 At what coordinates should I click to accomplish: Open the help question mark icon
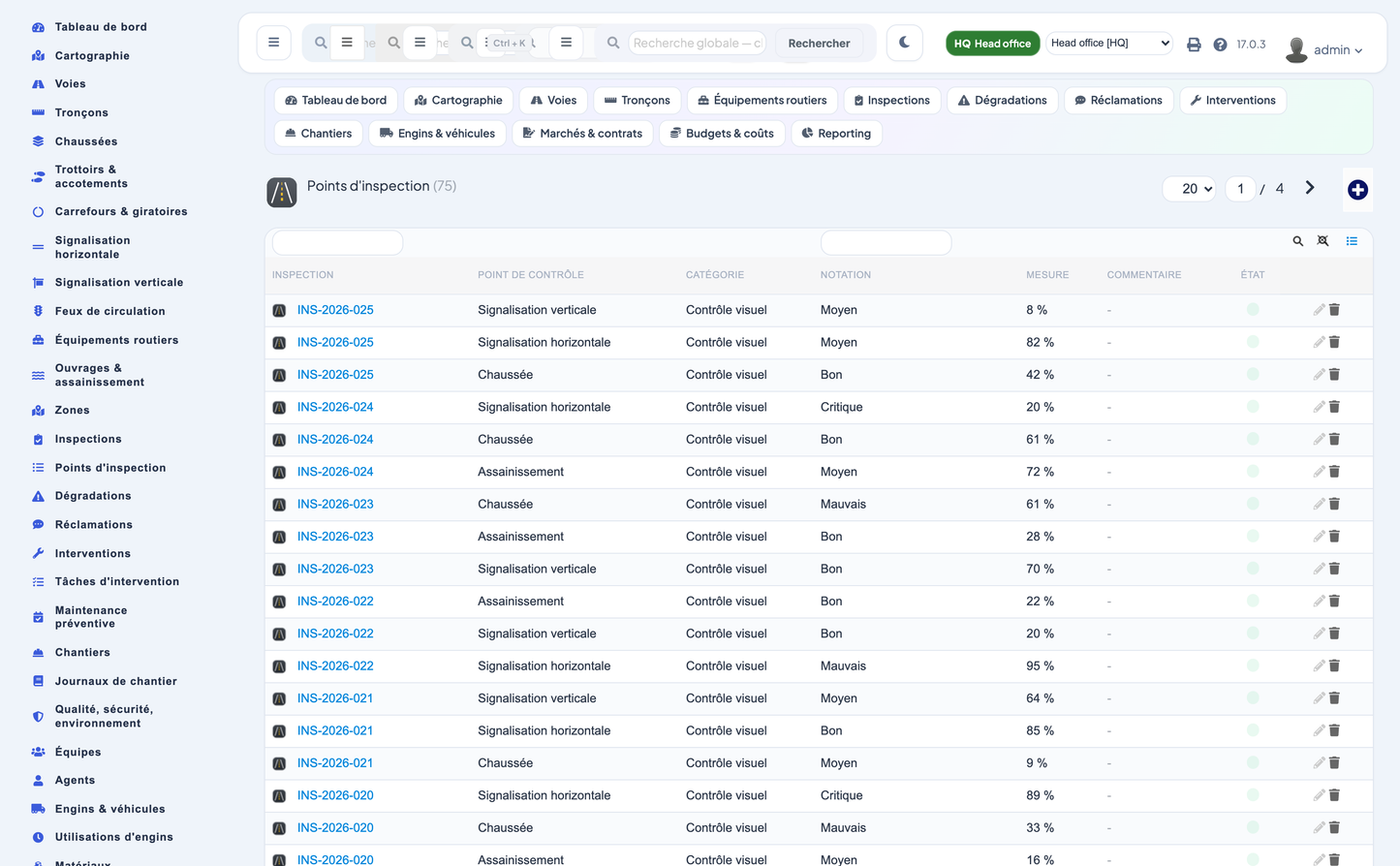pos(1220,45)
